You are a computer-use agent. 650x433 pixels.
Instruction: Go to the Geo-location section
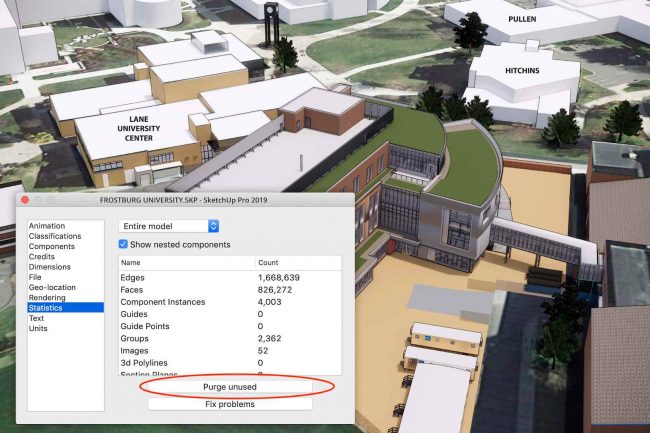[52, 287]
